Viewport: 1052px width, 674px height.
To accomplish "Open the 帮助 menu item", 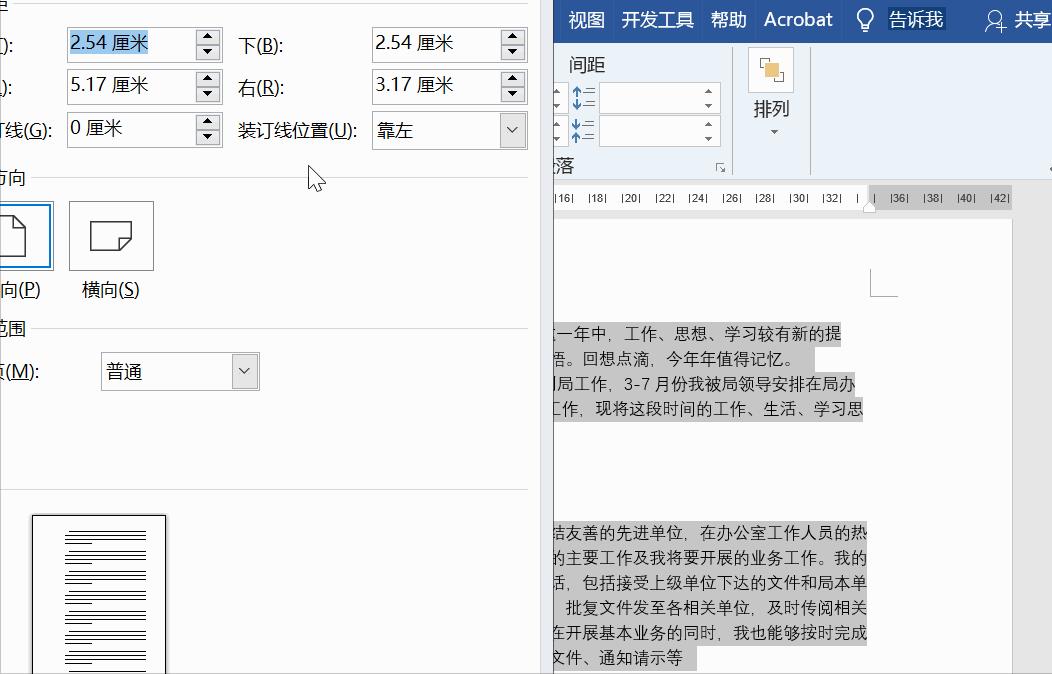I will [728, 19].
